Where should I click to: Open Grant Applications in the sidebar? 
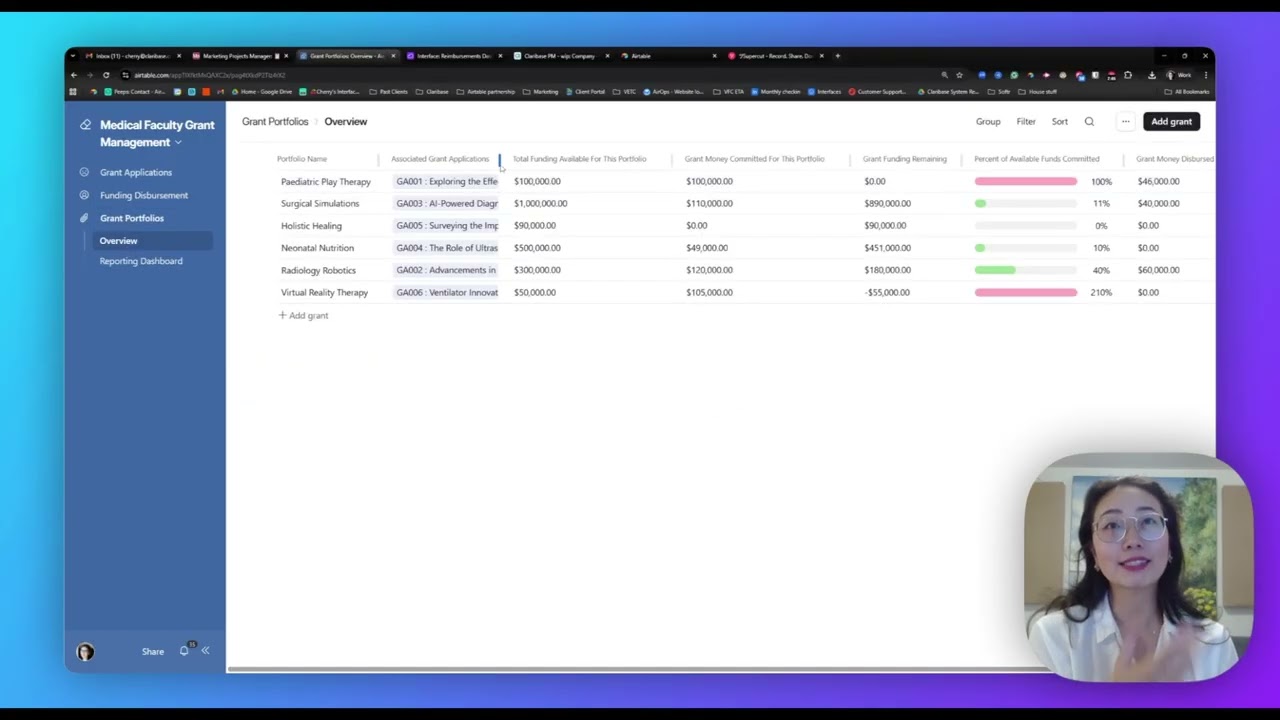click(x=136, y=172)
